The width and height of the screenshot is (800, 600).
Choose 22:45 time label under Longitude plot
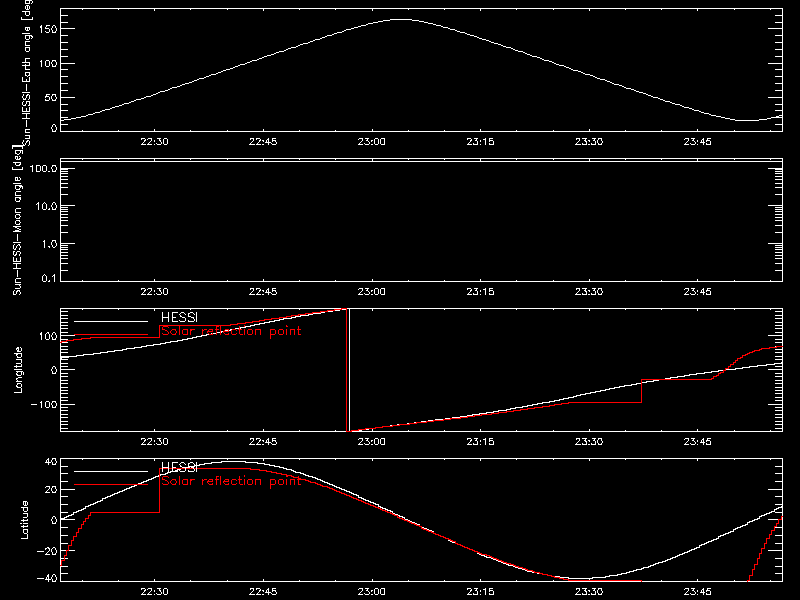(x=263, y=442)
